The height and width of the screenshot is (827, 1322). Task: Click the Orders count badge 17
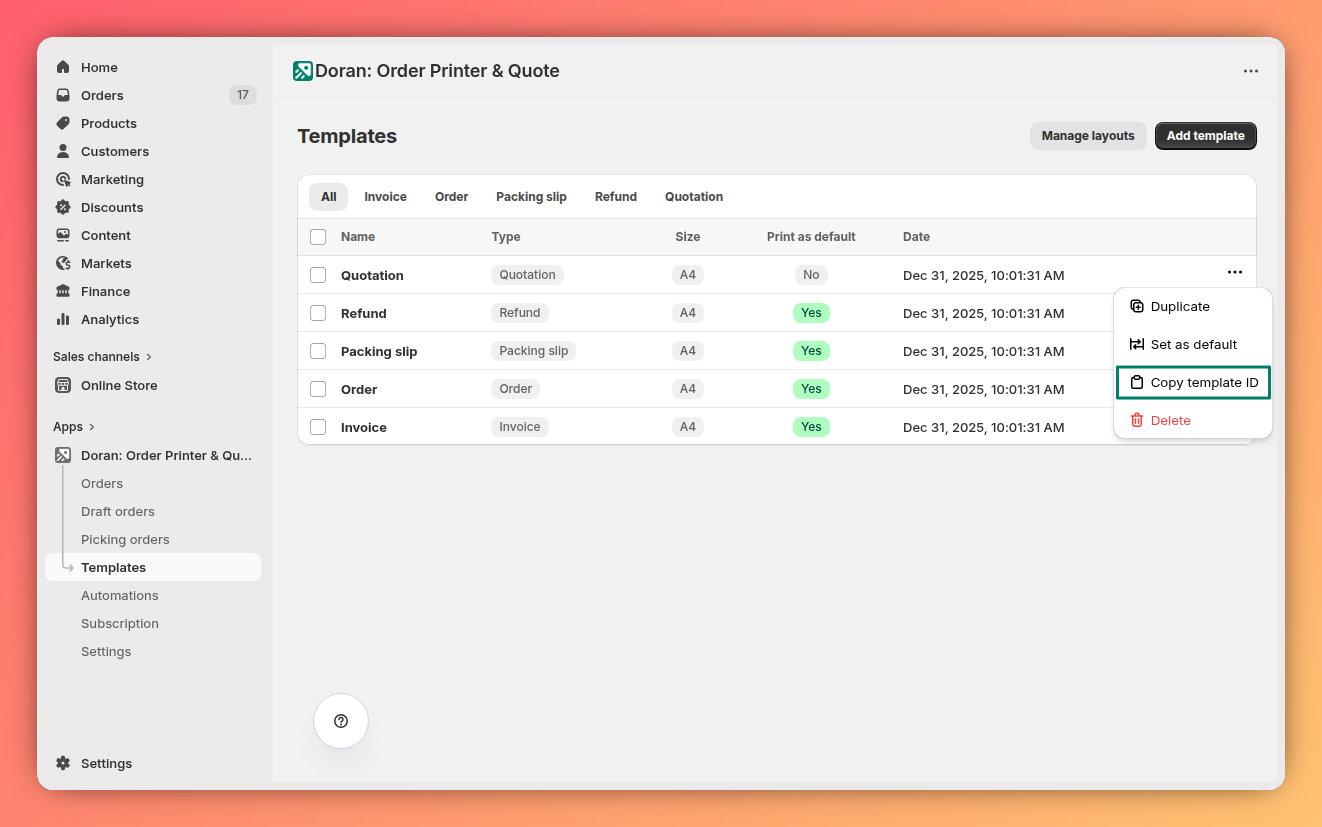pos(243,95)
